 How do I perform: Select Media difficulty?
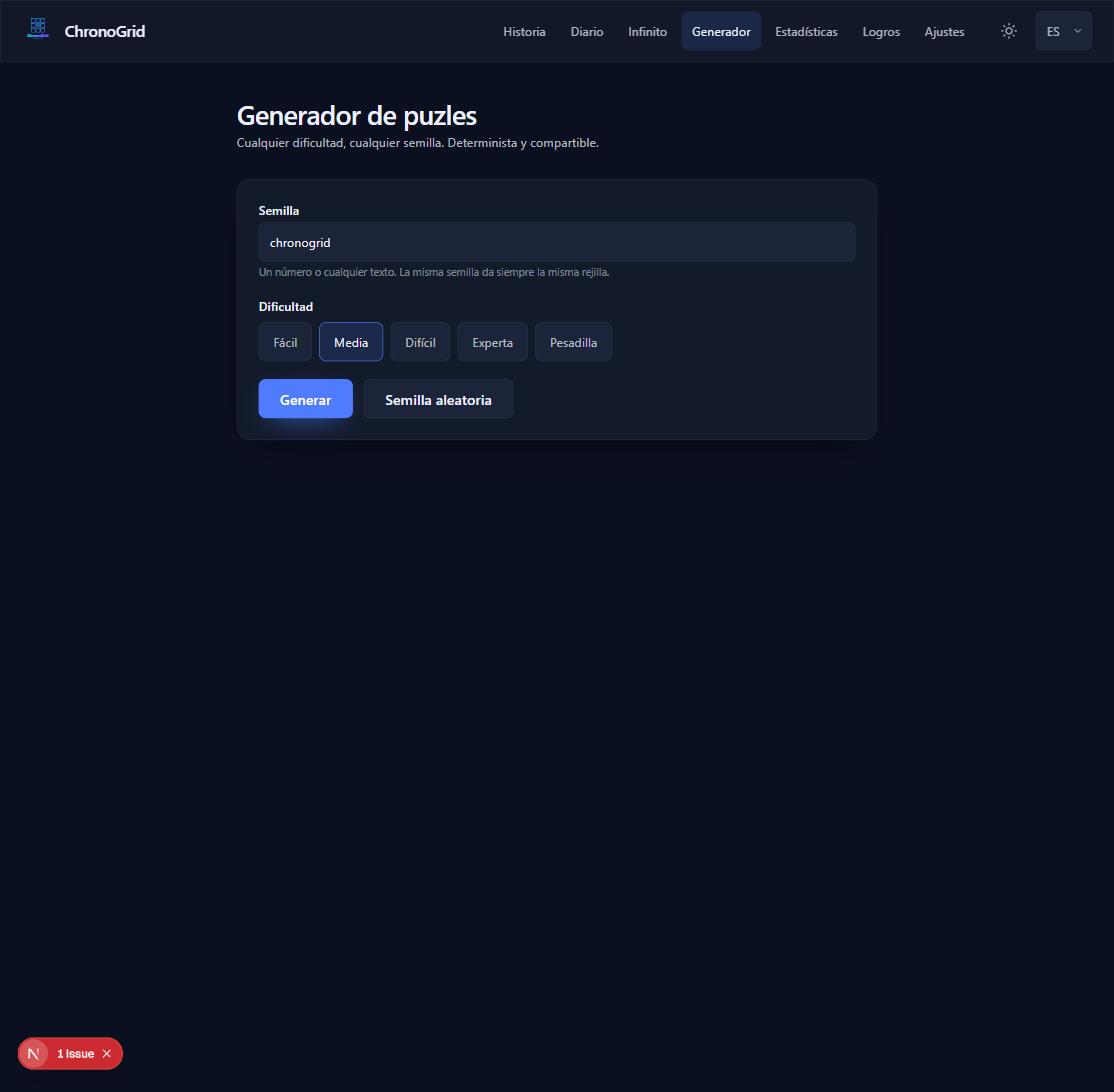[351, 342]
